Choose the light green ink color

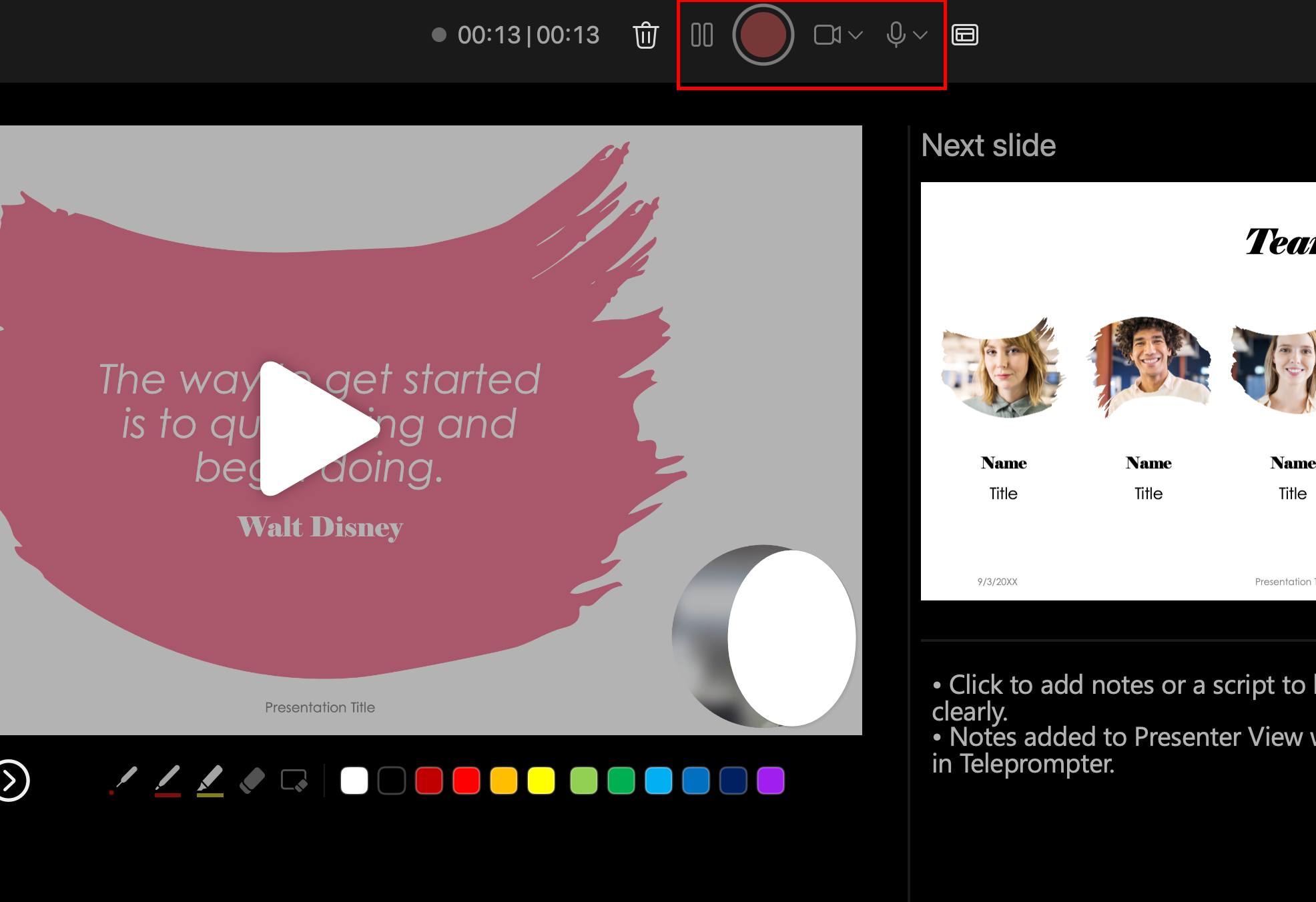[x=584, y=781]
